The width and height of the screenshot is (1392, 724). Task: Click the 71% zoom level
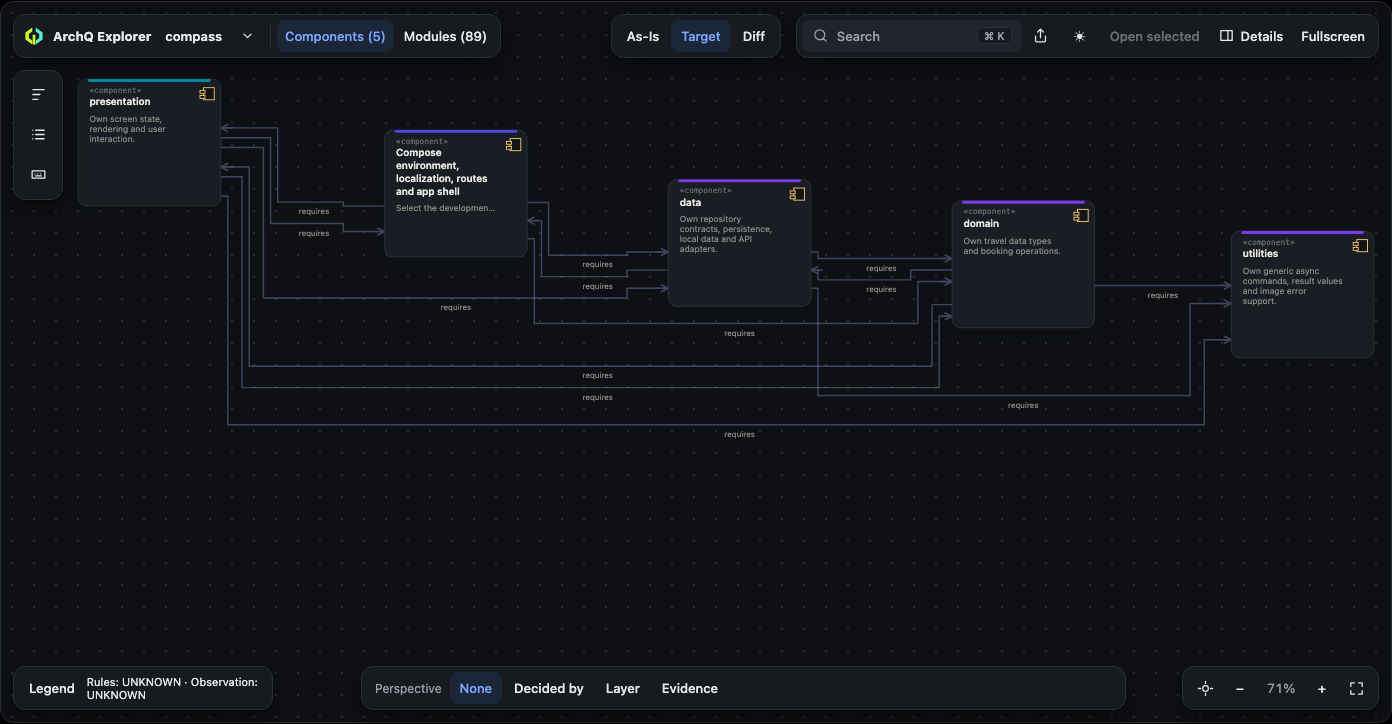click(1281, 688)
